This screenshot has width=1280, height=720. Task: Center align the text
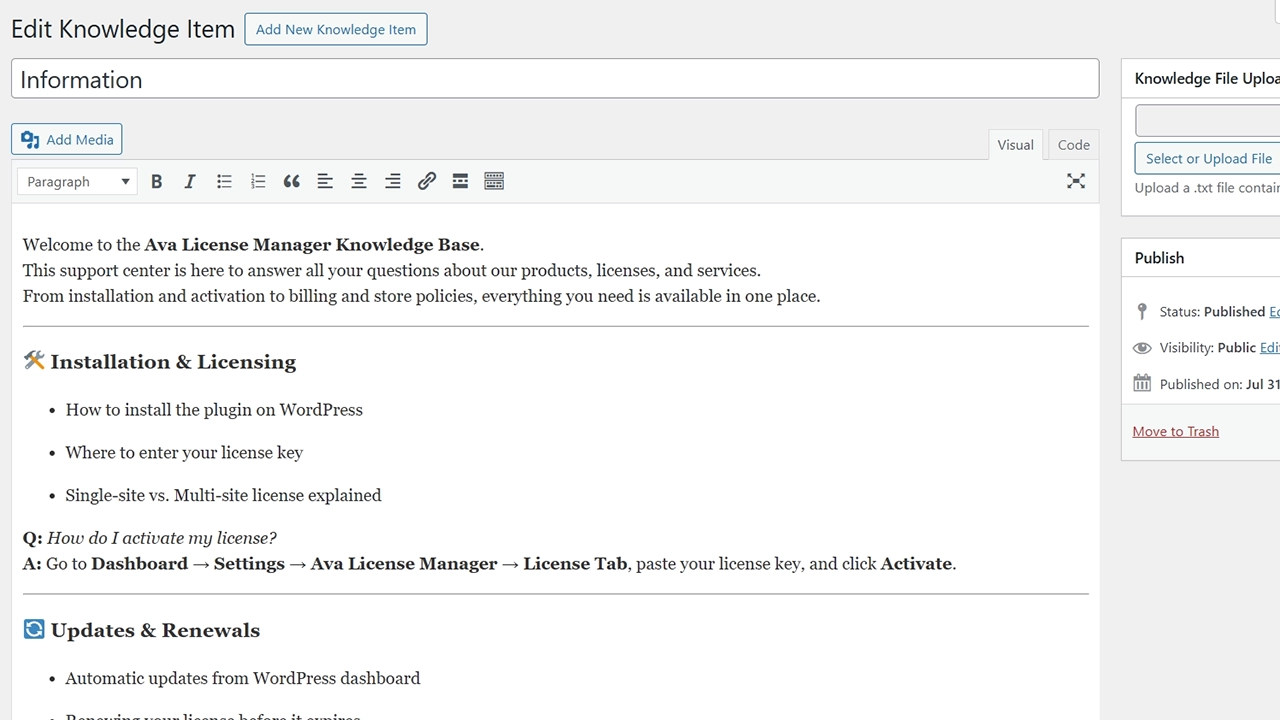(359, 181)
